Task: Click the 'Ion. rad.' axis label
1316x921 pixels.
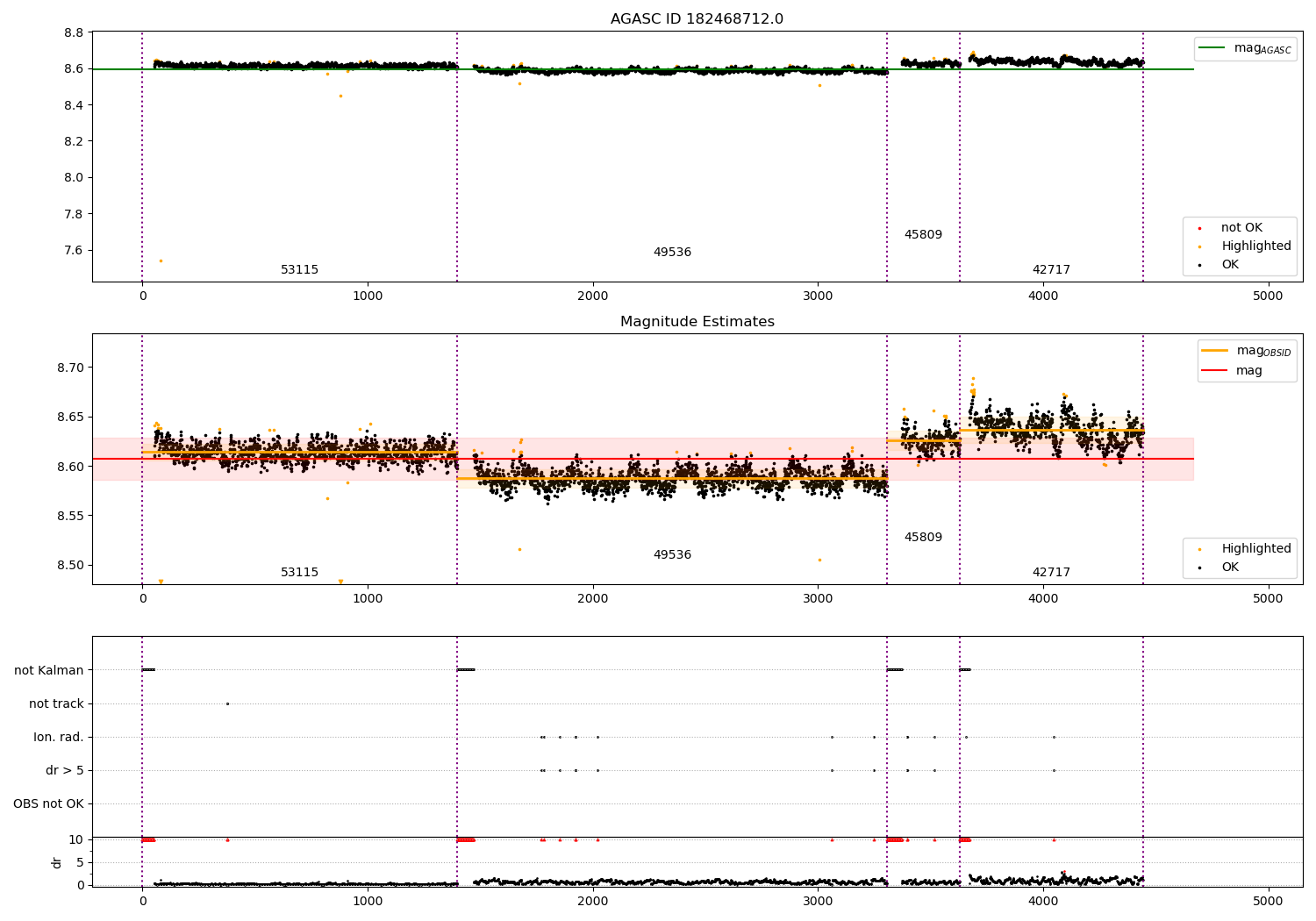Action: pyautogui.click(x=59, y=738)
